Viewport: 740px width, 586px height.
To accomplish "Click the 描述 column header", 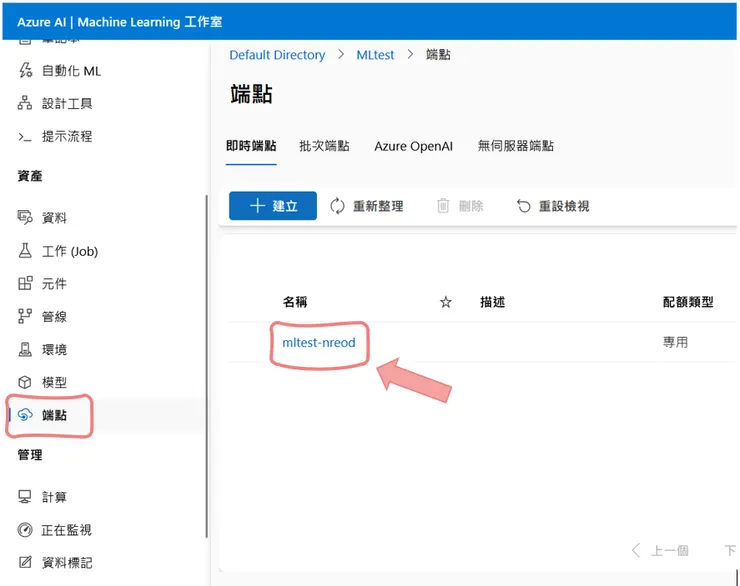I will point(492,302).
